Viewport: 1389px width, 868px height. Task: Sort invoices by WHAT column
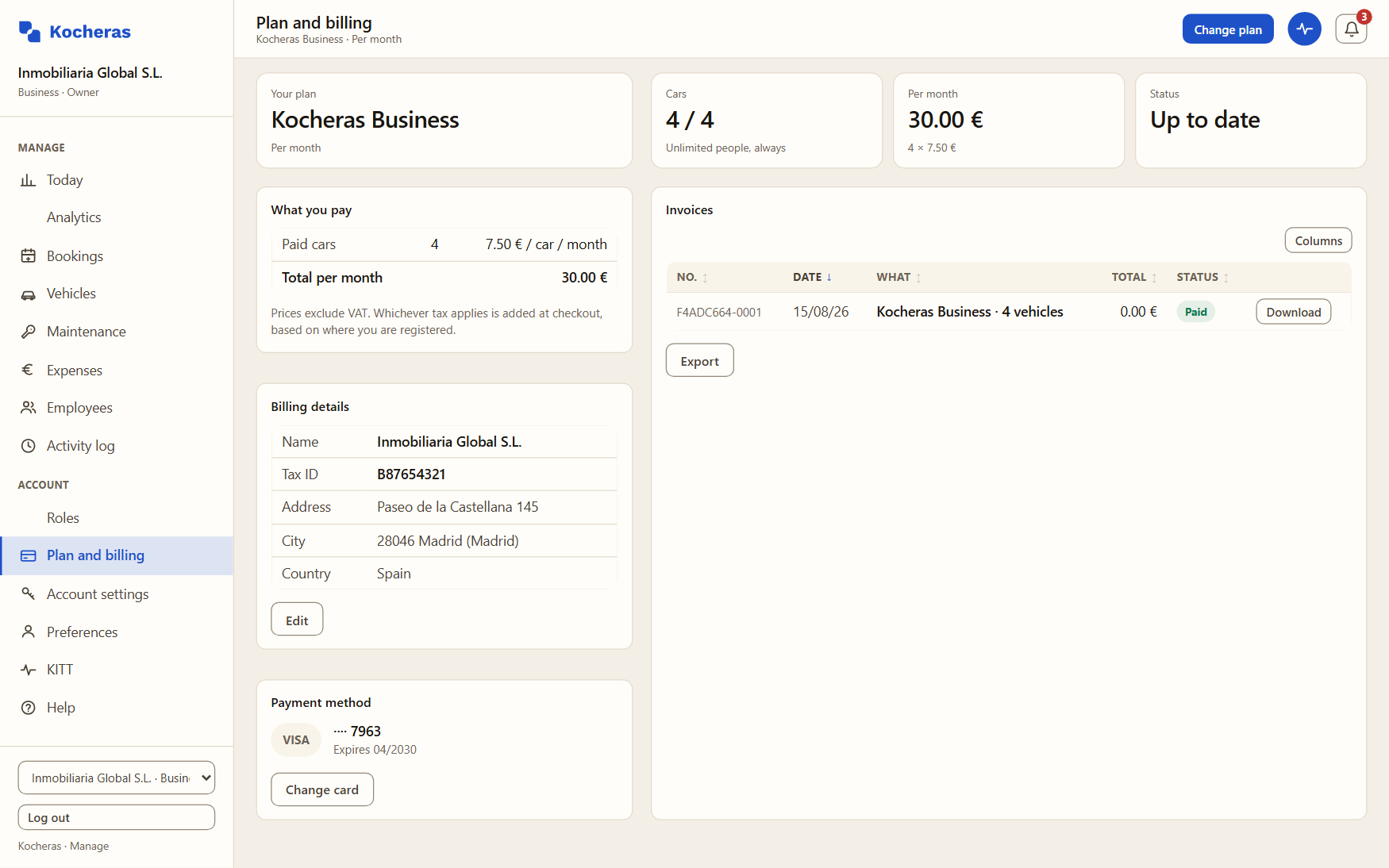(x=898, y=277)
